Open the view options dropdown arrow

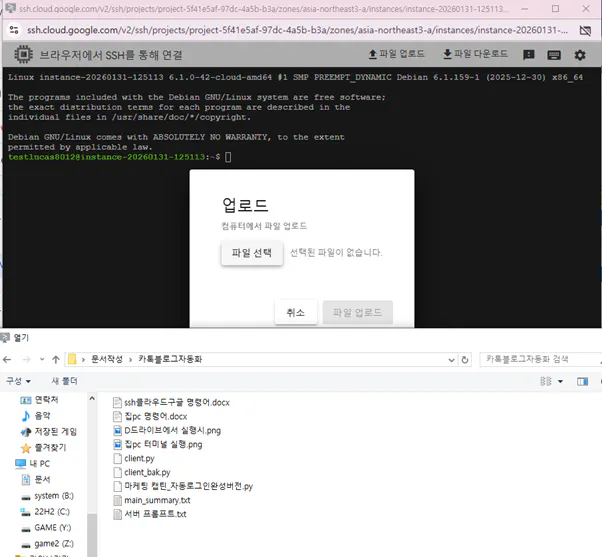pyautogui.click(x=560, y=381)
